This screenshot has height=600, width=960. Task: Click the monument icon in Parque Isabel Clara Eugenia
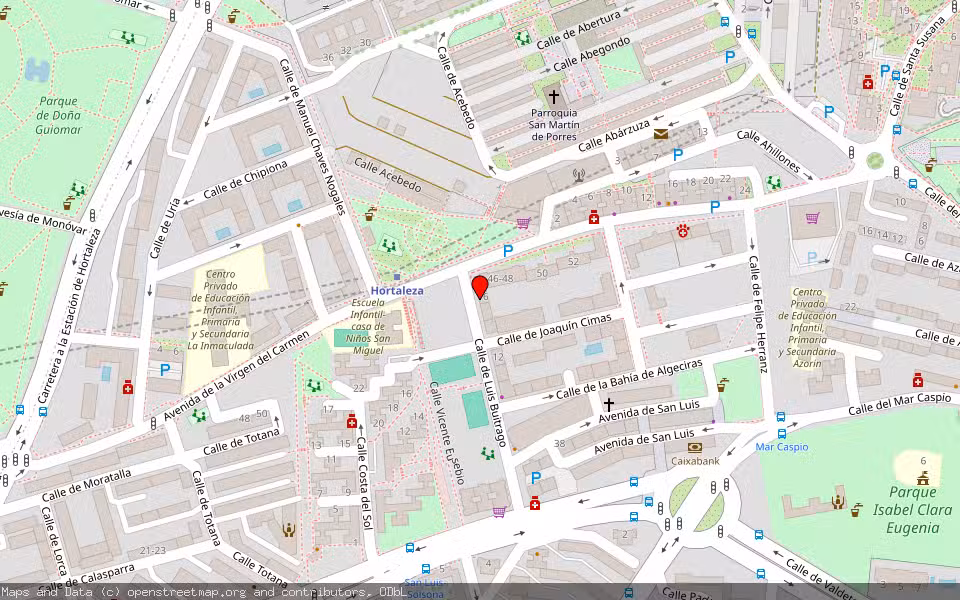[923, 478]
